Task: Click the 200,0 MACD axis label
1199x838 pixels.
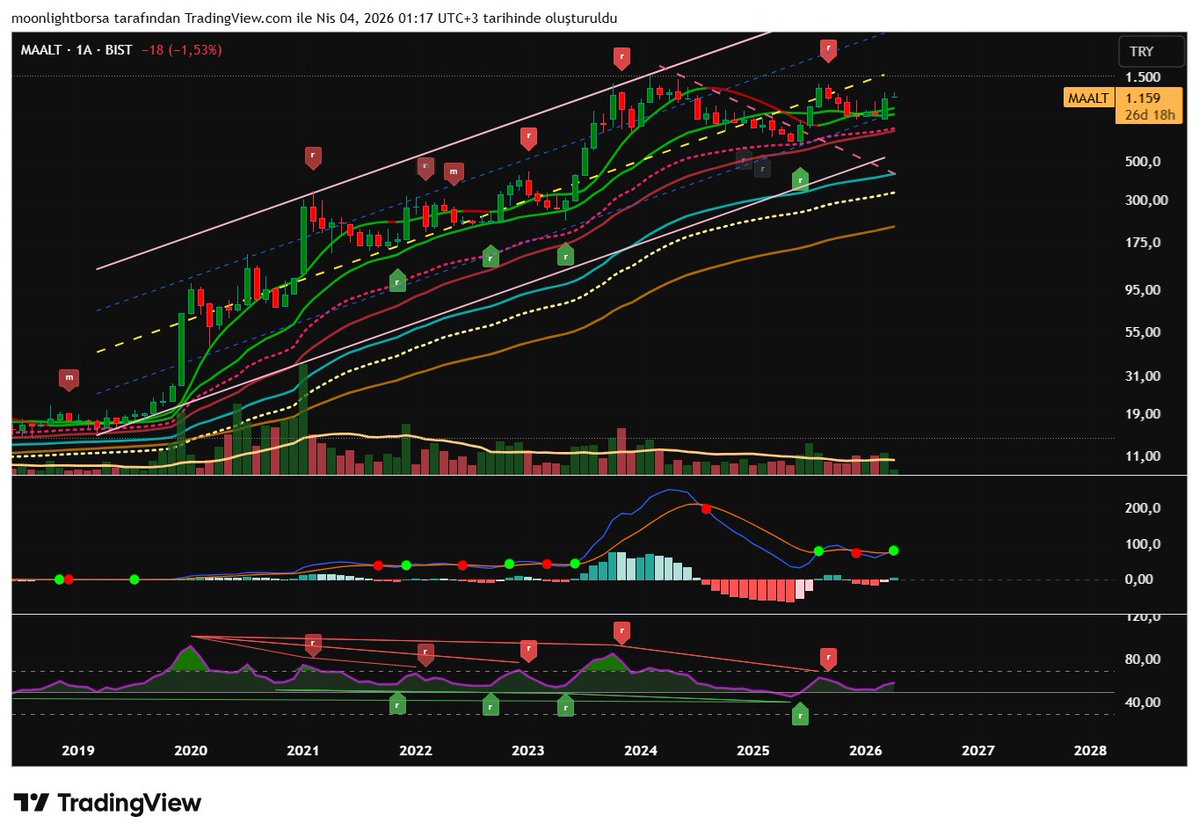Action: point(1142,508)
